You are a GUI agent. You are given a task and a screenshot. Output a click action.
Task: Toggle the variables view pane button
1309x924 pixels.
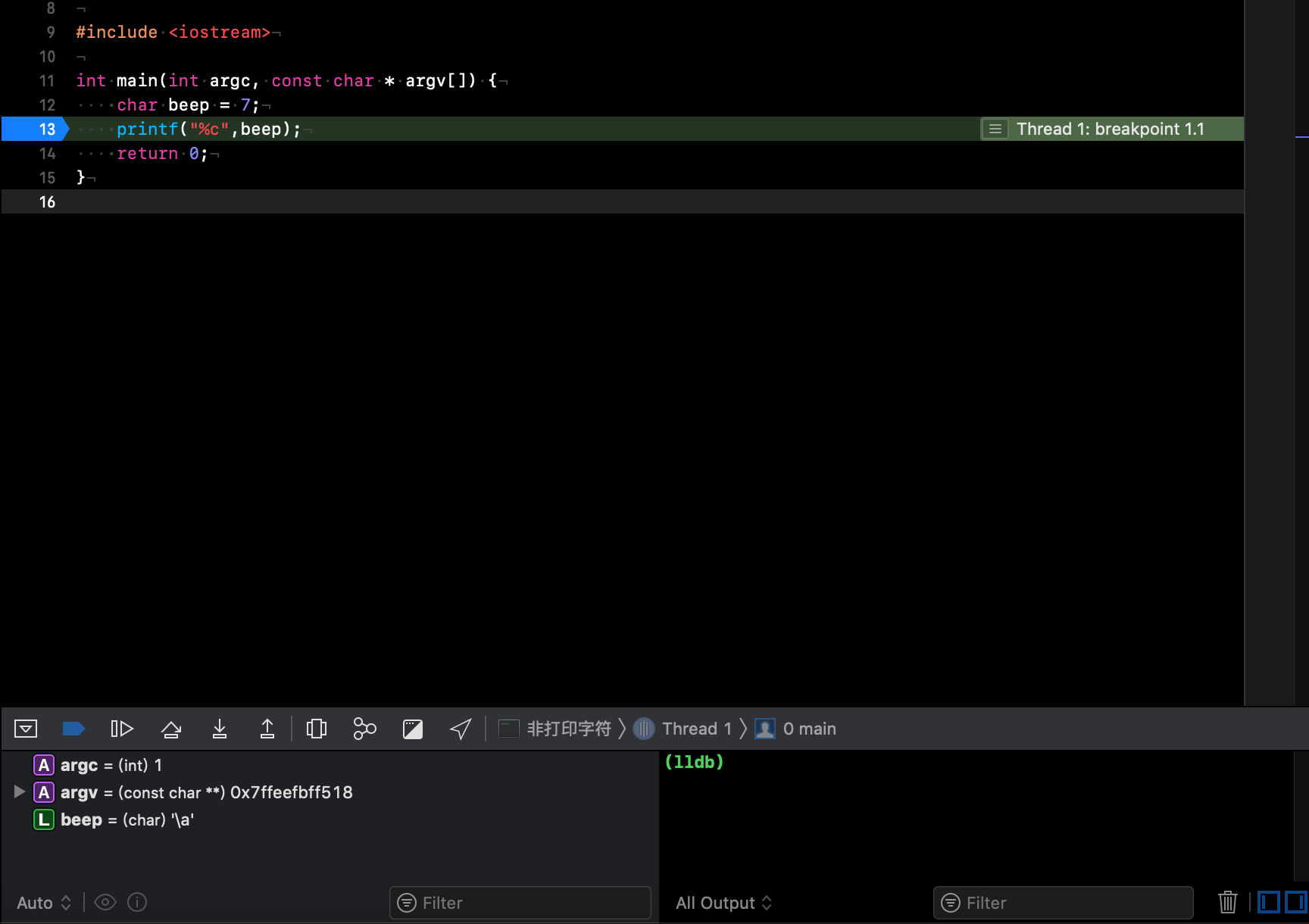click(x=1269, y=902)
